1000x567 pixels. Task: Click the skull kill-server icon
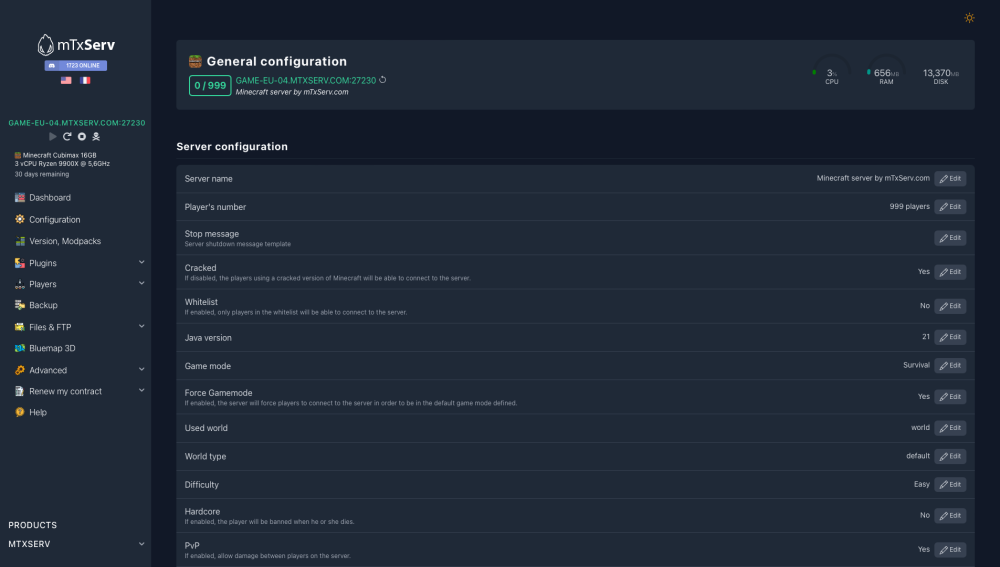96,136
